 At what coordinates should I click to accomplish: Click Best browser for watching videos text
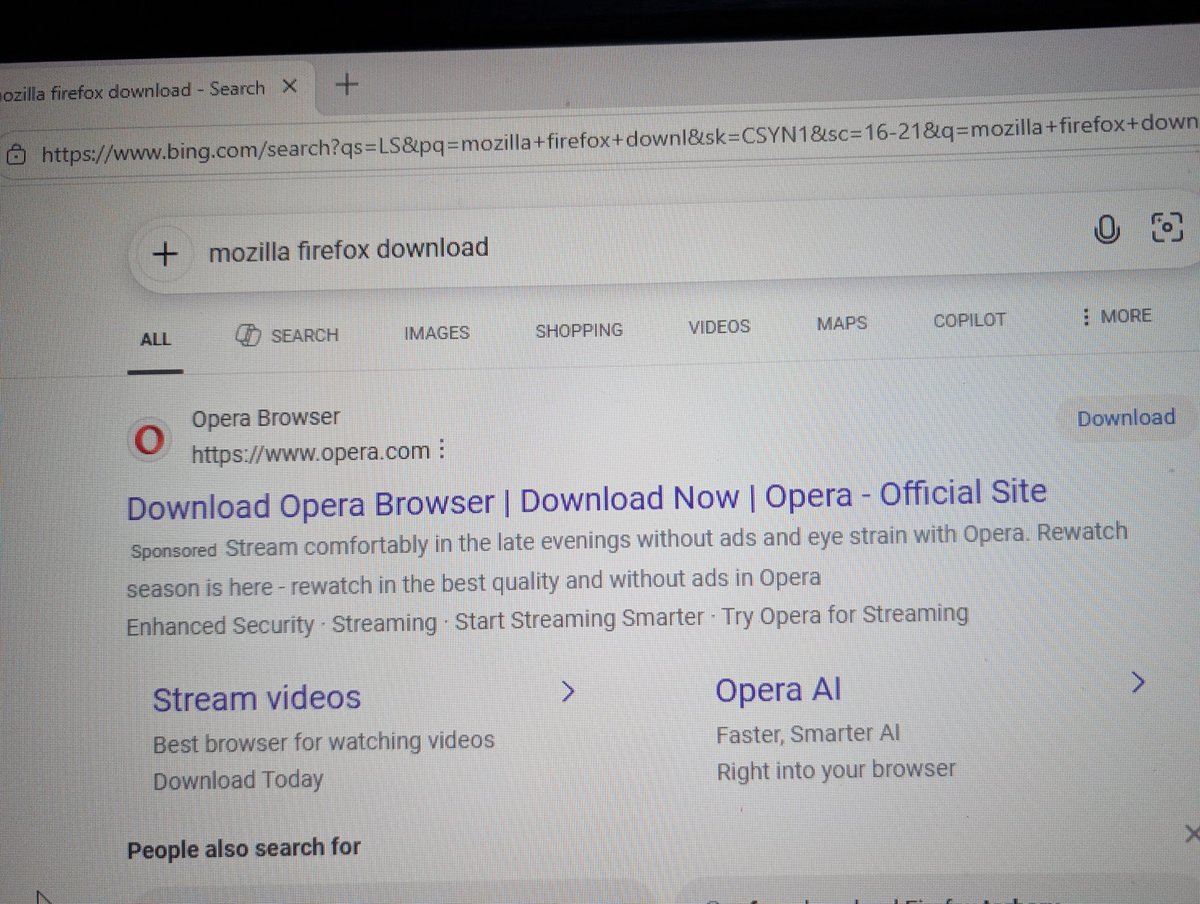pyautogui.click(x=323, y=742)
